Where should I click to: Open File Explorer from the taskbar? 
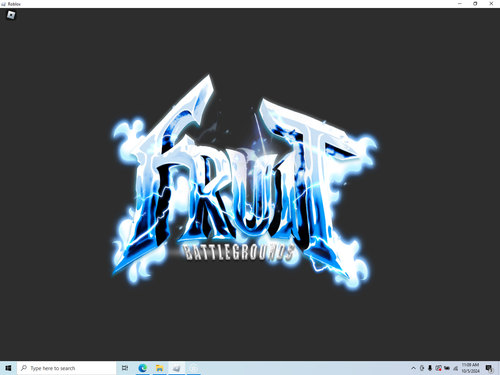[x=160, y=368]
